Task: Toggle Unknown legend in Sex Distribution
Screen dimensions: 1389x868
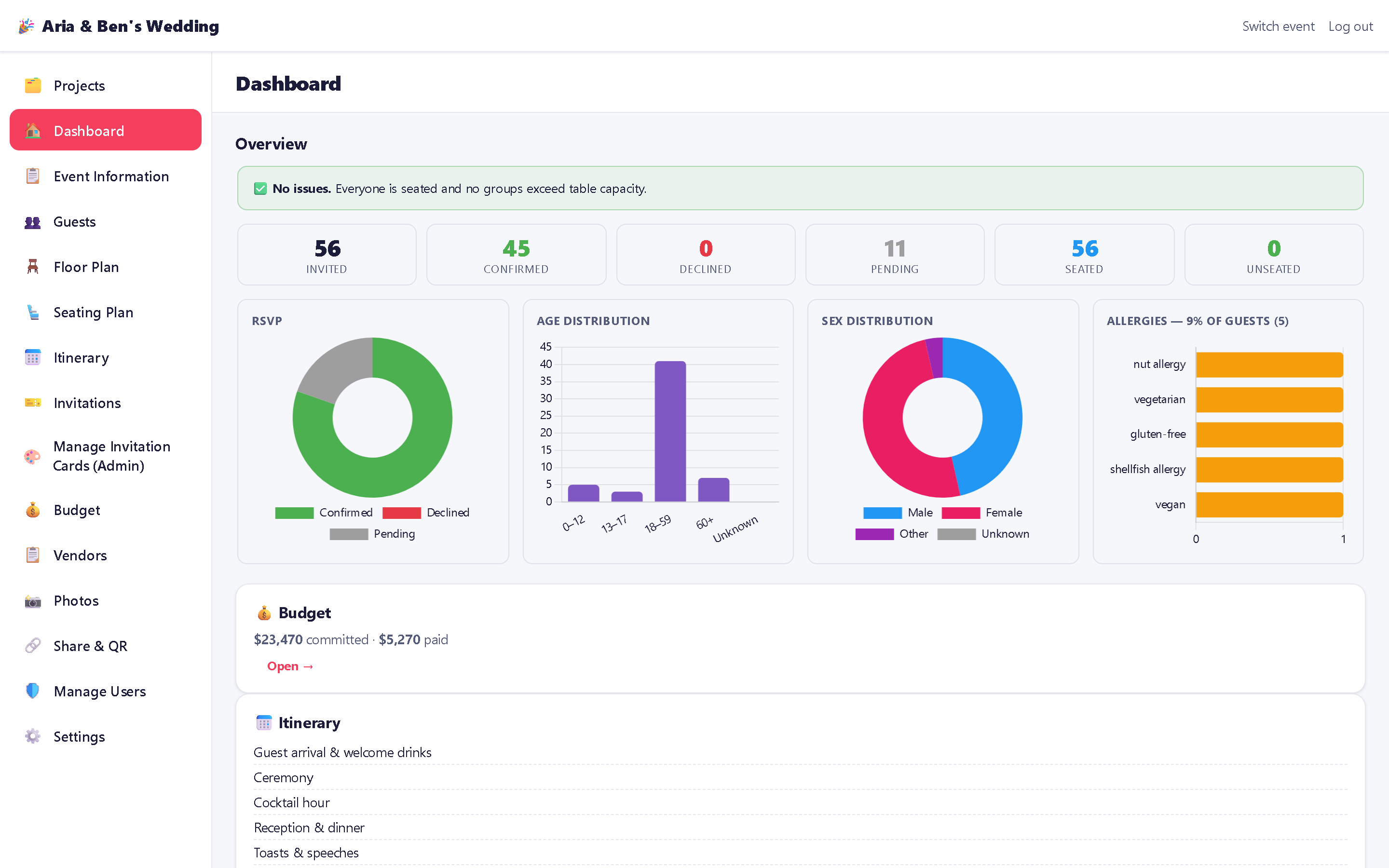Action: pos(983,534)
